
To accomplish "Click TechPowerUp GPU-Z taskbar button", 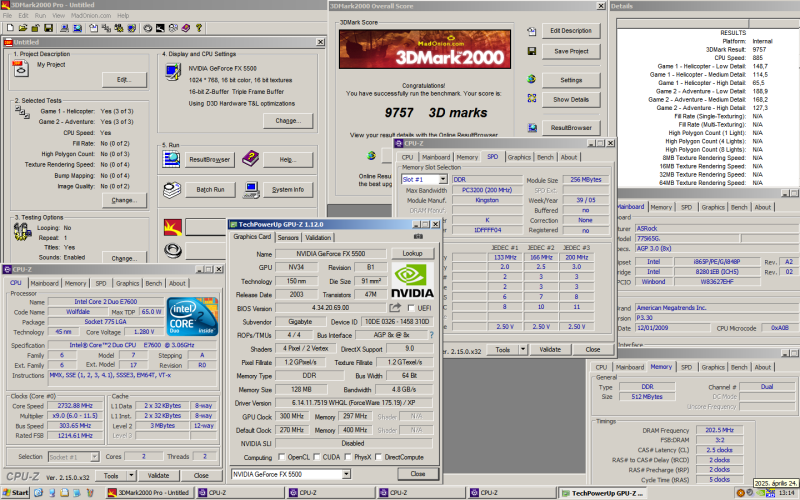I will [603, 493].
